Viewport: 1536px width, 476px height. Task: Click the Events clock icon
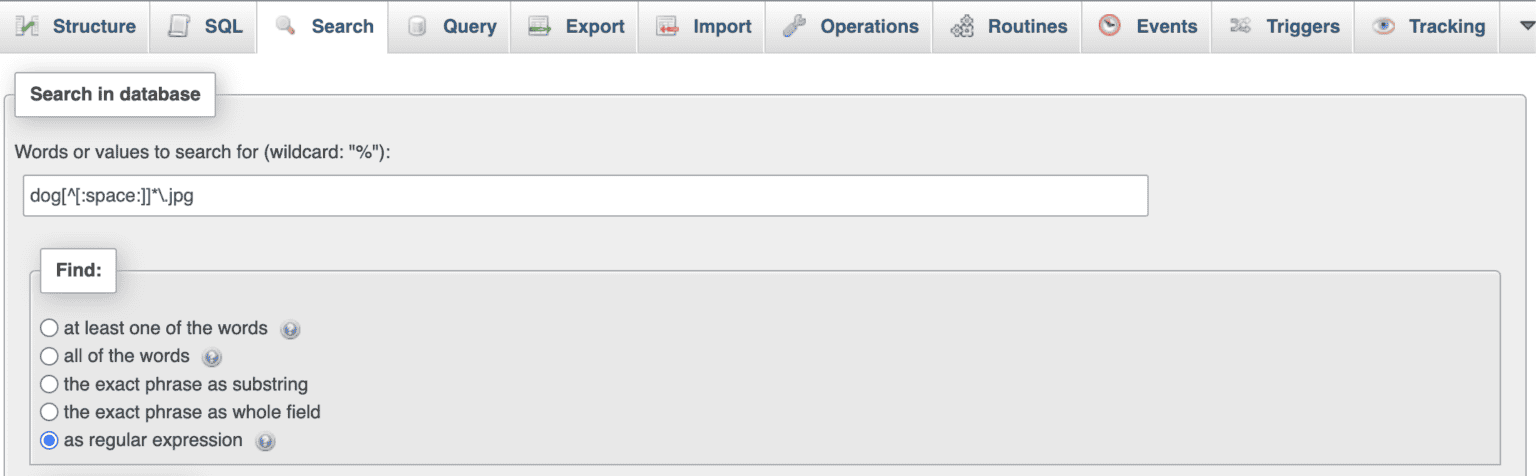pos(1109,27)
